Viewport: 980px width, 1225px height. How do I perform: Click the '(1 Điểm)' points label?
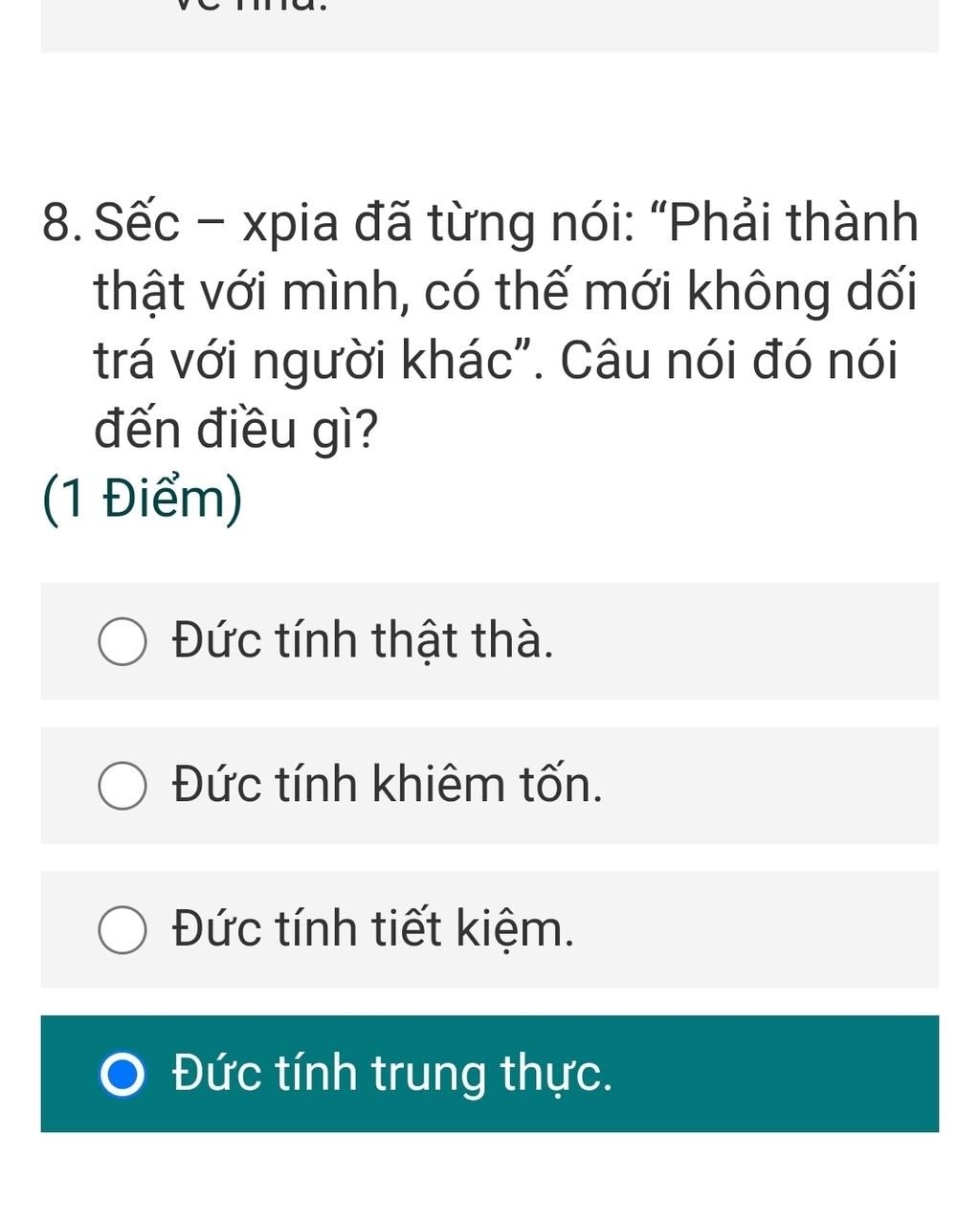pos(143,500)
